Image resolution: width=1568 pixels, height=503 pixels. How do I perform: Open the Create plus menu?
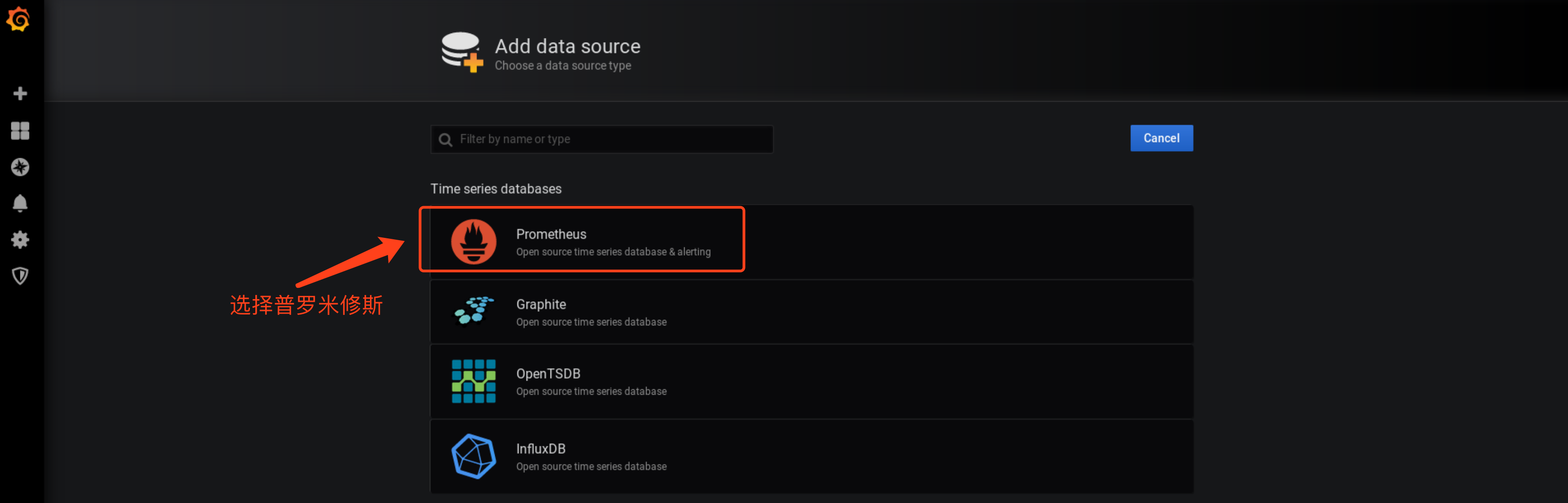coord(20,93)
